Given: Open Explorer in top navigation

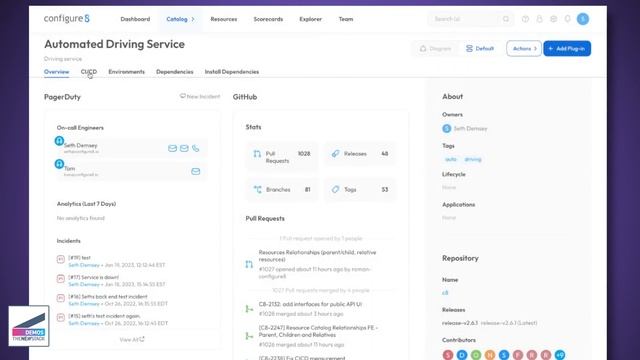Looking at the screenshot, I should click(311, 19).
